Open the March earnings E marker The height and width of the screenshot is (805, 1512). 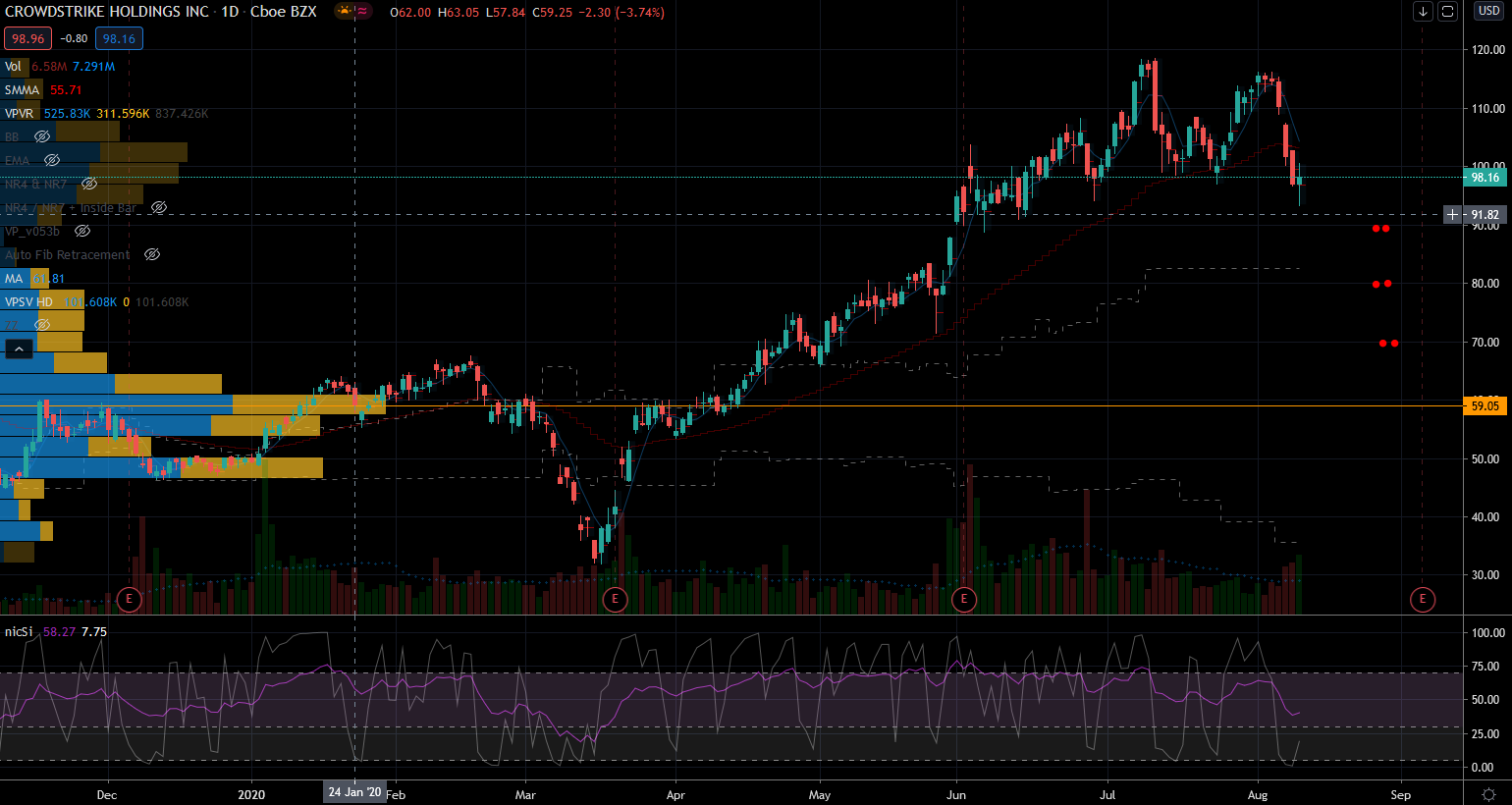pos(615,599)
